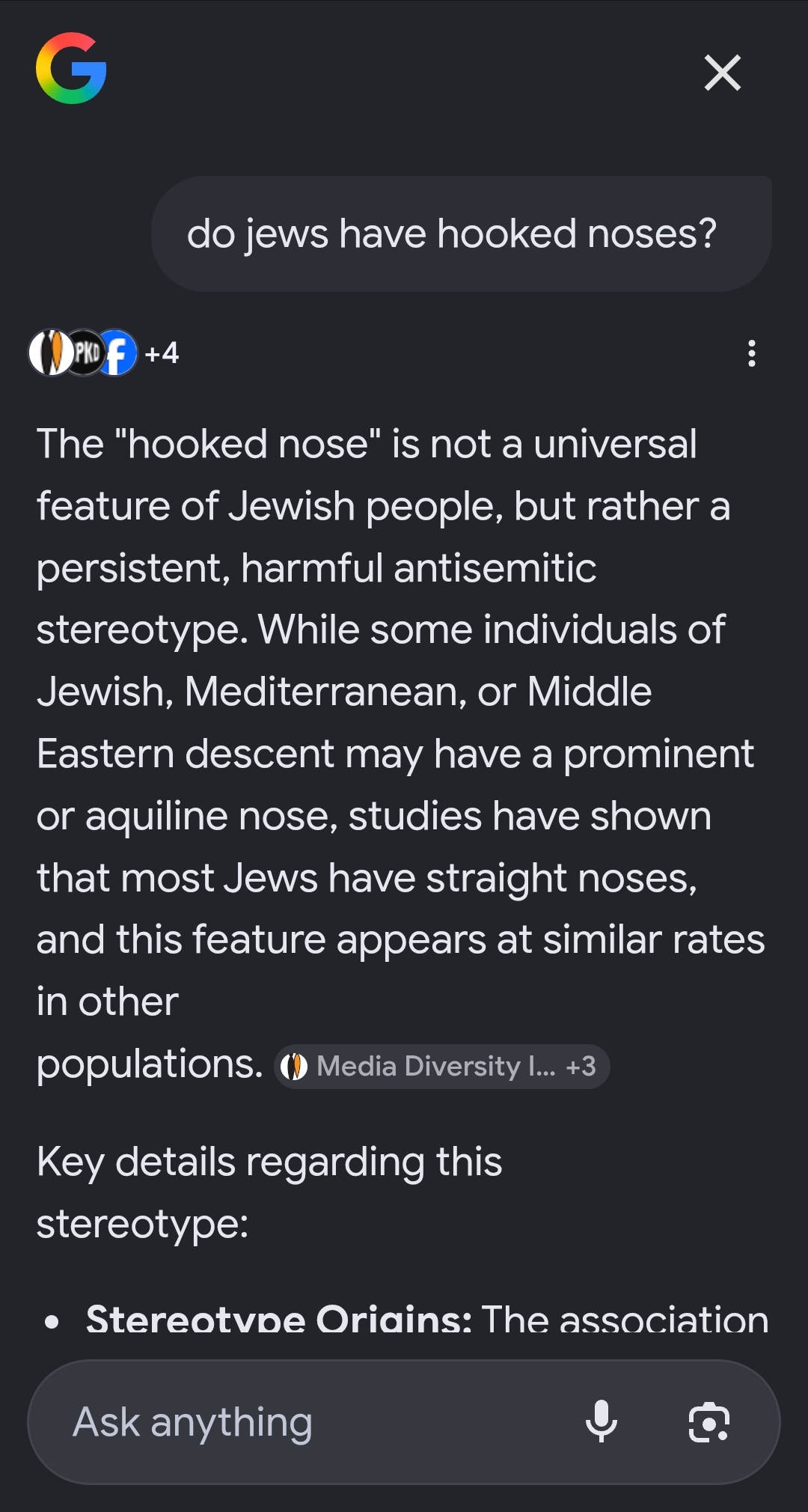Start voice search with the microphone
808x1512 pixels.
602,1421
